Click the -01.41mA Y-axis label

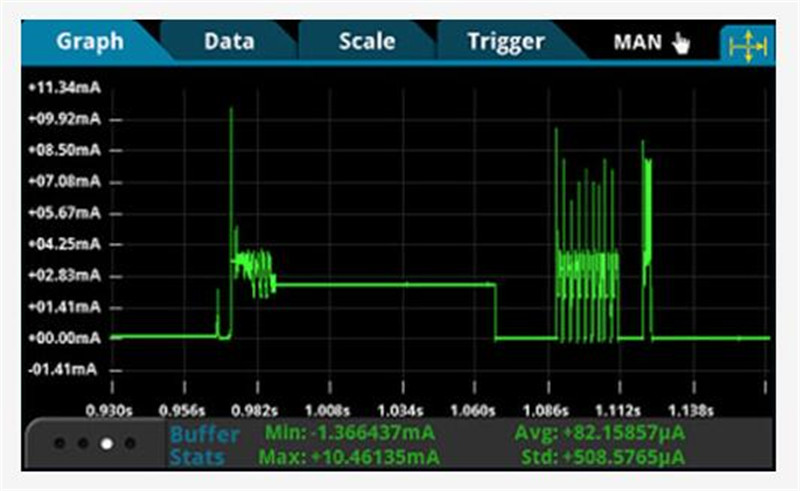[x=64, y=369]
